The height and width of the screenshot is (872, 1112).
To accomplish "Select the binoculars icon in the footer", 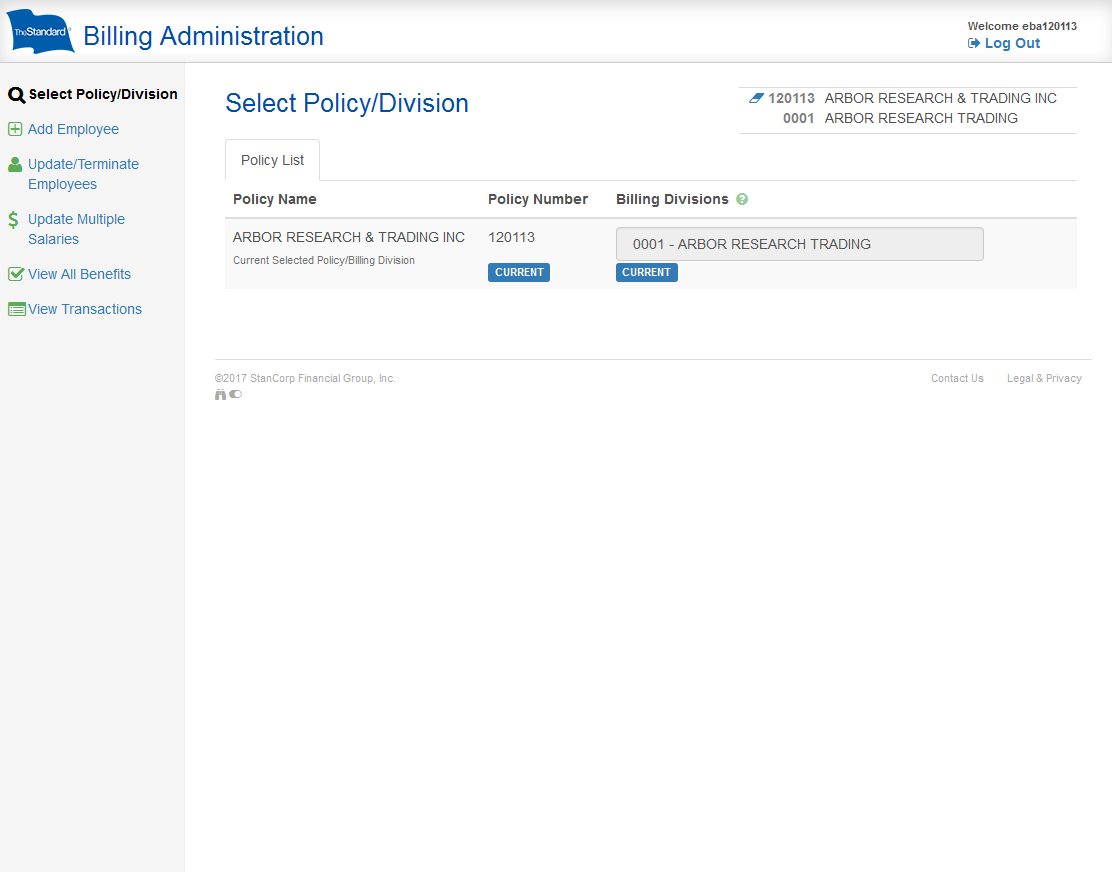I will pyautogui.click(x=220, y=394).
